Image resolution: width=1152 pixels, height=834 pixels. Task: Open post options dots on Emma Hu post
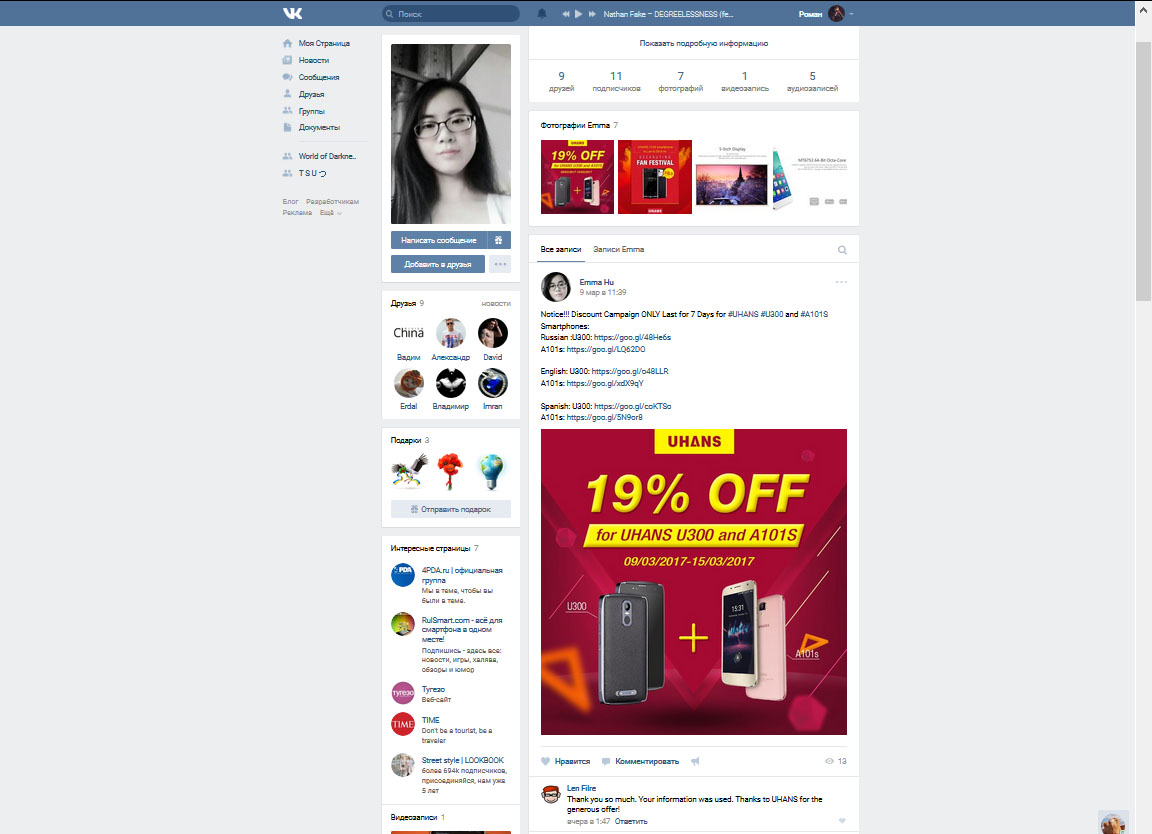(x=841, y=282)
